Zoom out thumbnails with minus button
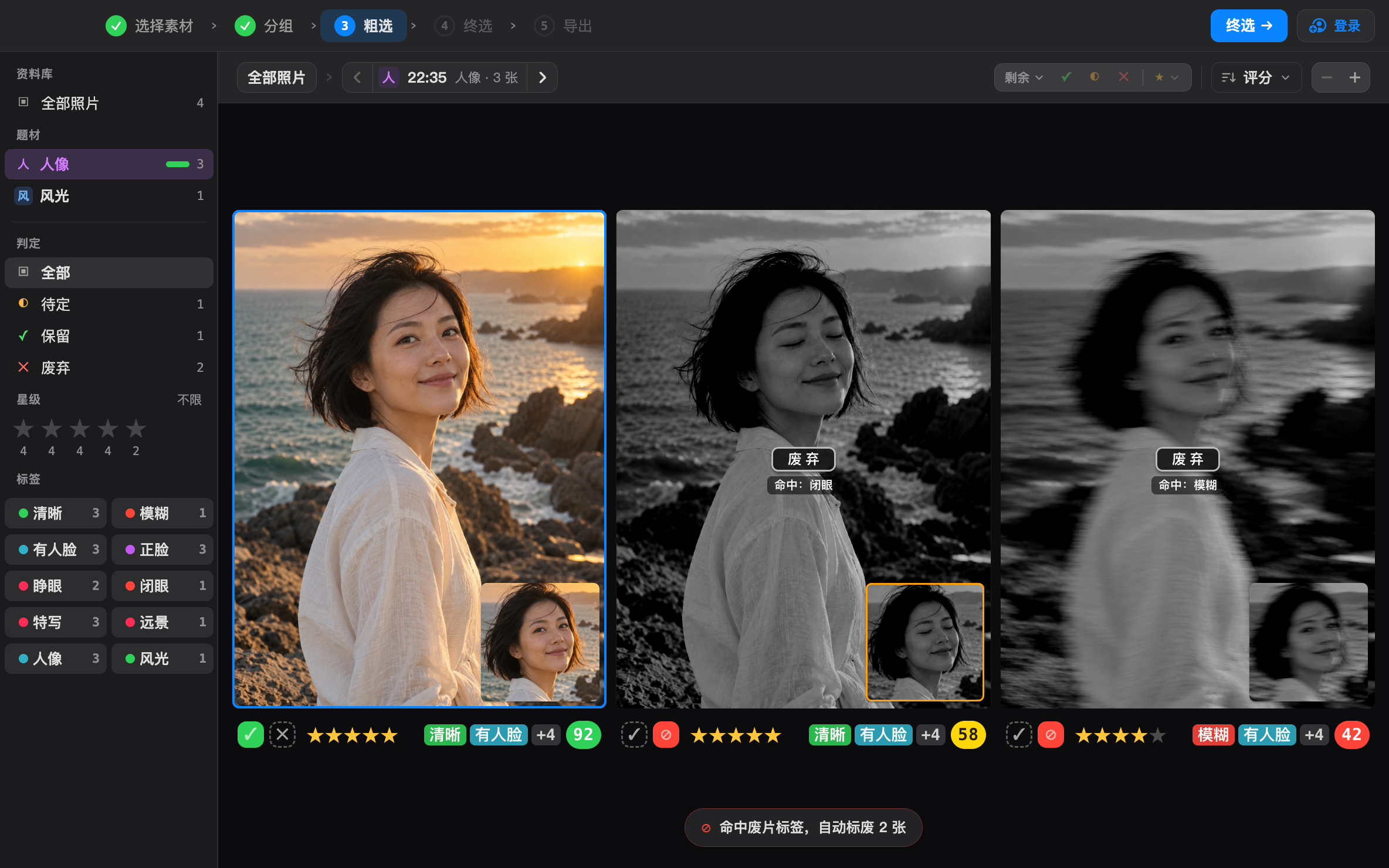1389x868 pixels. [x=1327, y=77]
